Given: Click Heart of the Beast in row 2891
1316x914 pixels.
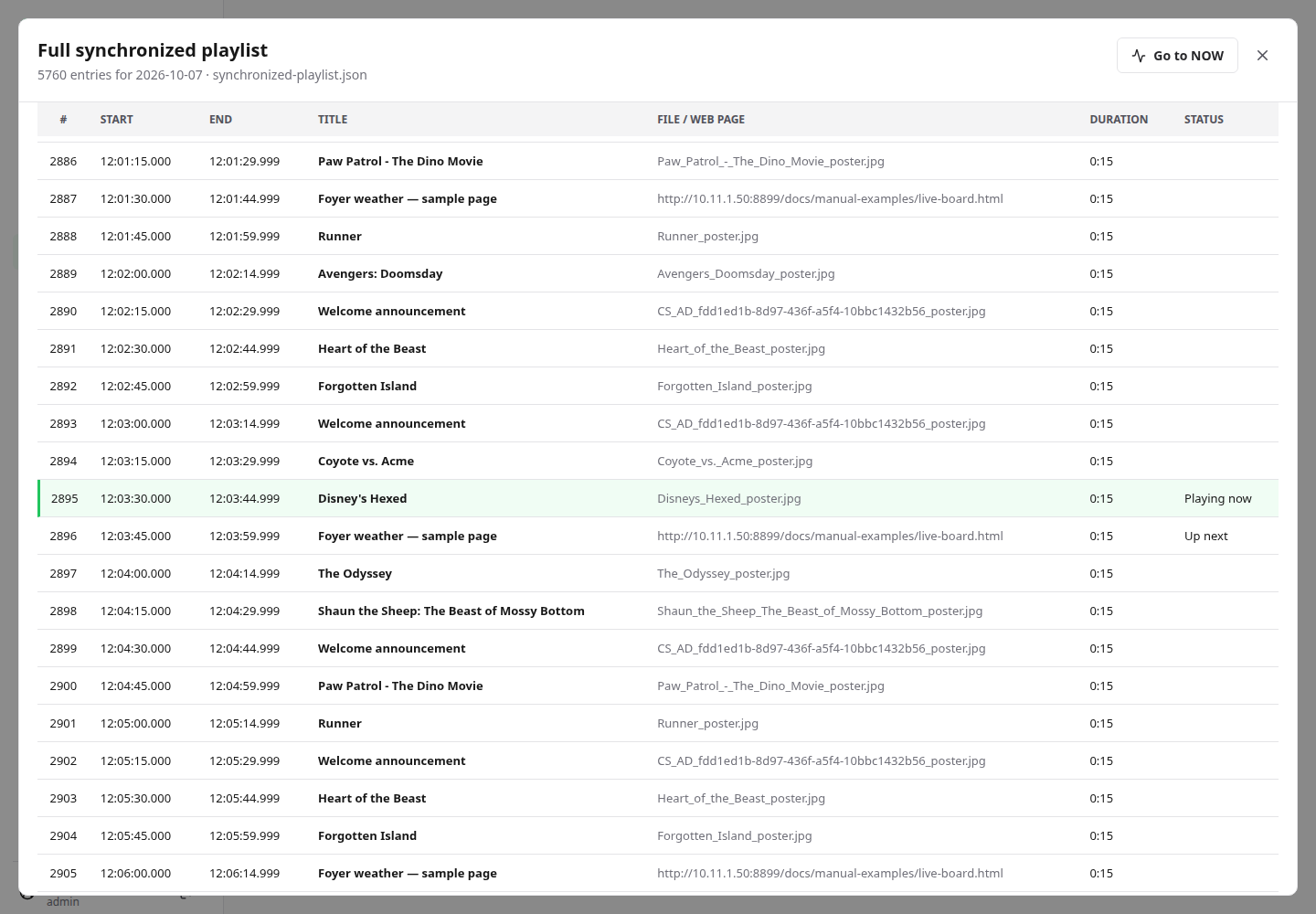Looking at the screenshot, I should coord(372,349).
